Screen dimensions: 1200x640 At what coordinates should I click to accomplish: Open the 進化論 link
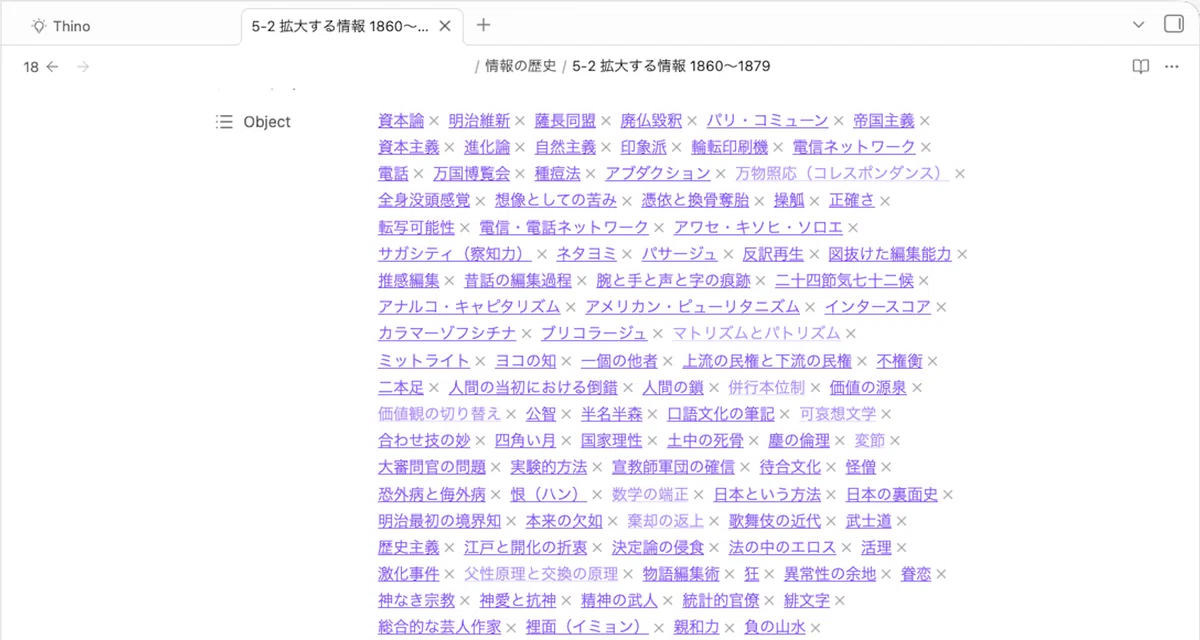(487, 148)
